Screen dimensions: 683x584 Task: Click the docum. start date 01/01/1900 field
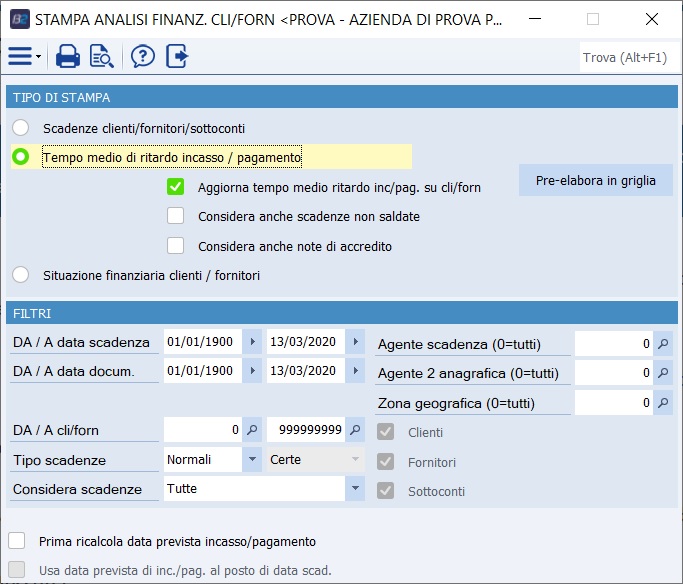point(203,371)
